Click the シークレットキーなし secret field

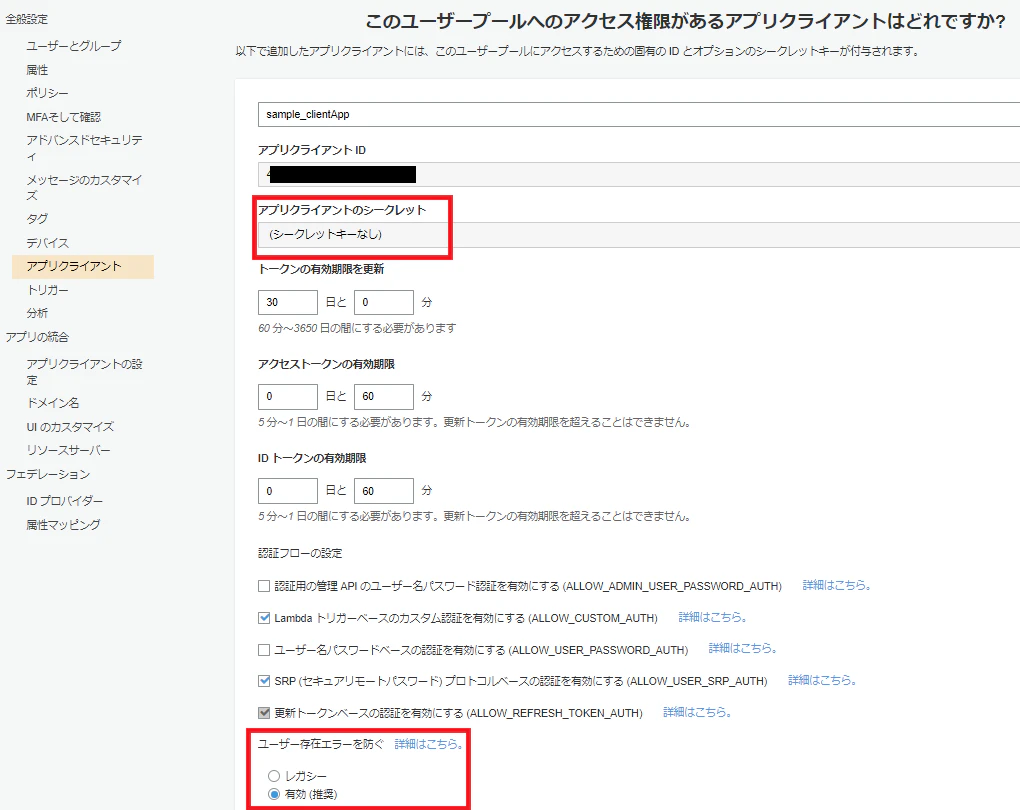pyautogui.click(x=639, y=234)
